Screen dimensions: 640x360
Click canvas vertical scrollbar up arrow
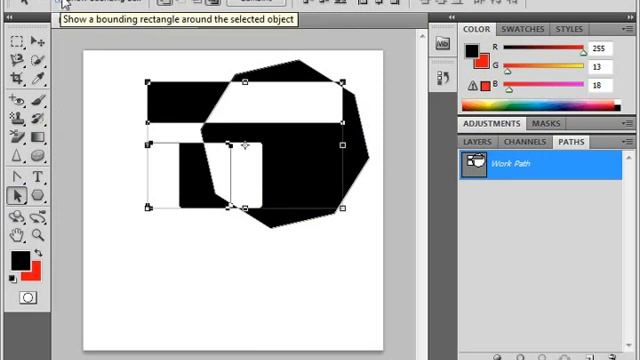[x=422, y=36]
